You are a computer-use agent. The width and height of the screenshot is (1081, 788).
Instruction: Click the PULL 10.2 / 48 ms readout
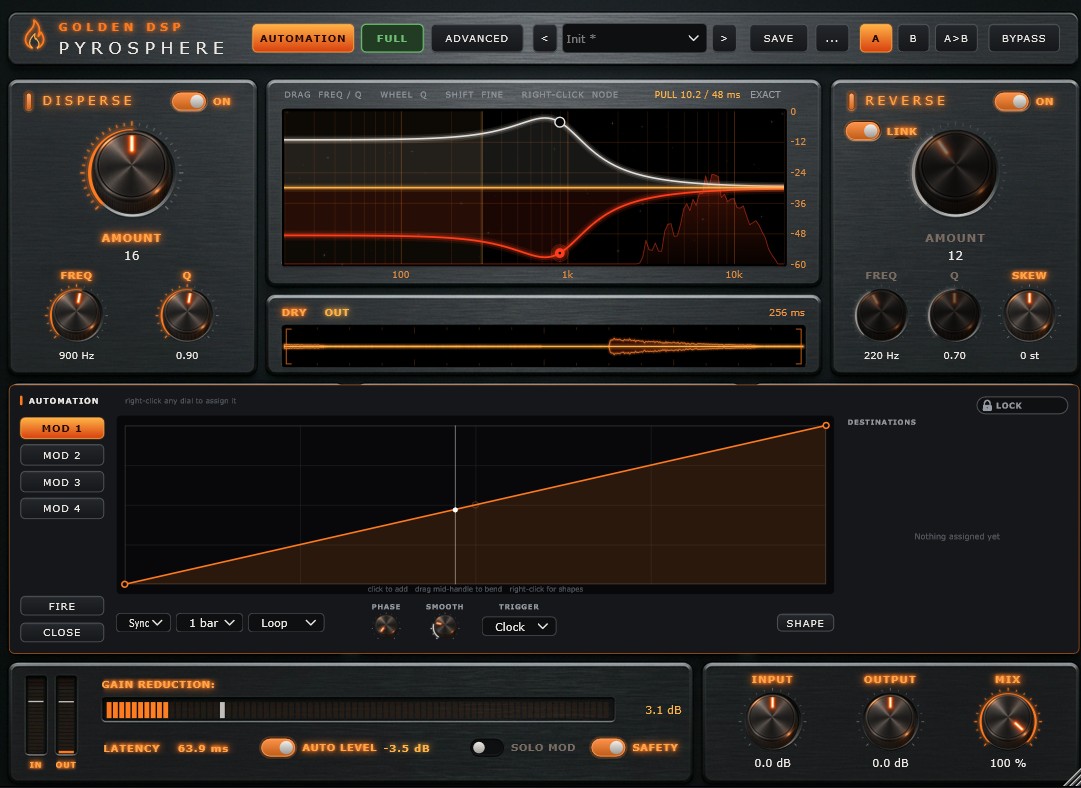[x=697, y=94]
